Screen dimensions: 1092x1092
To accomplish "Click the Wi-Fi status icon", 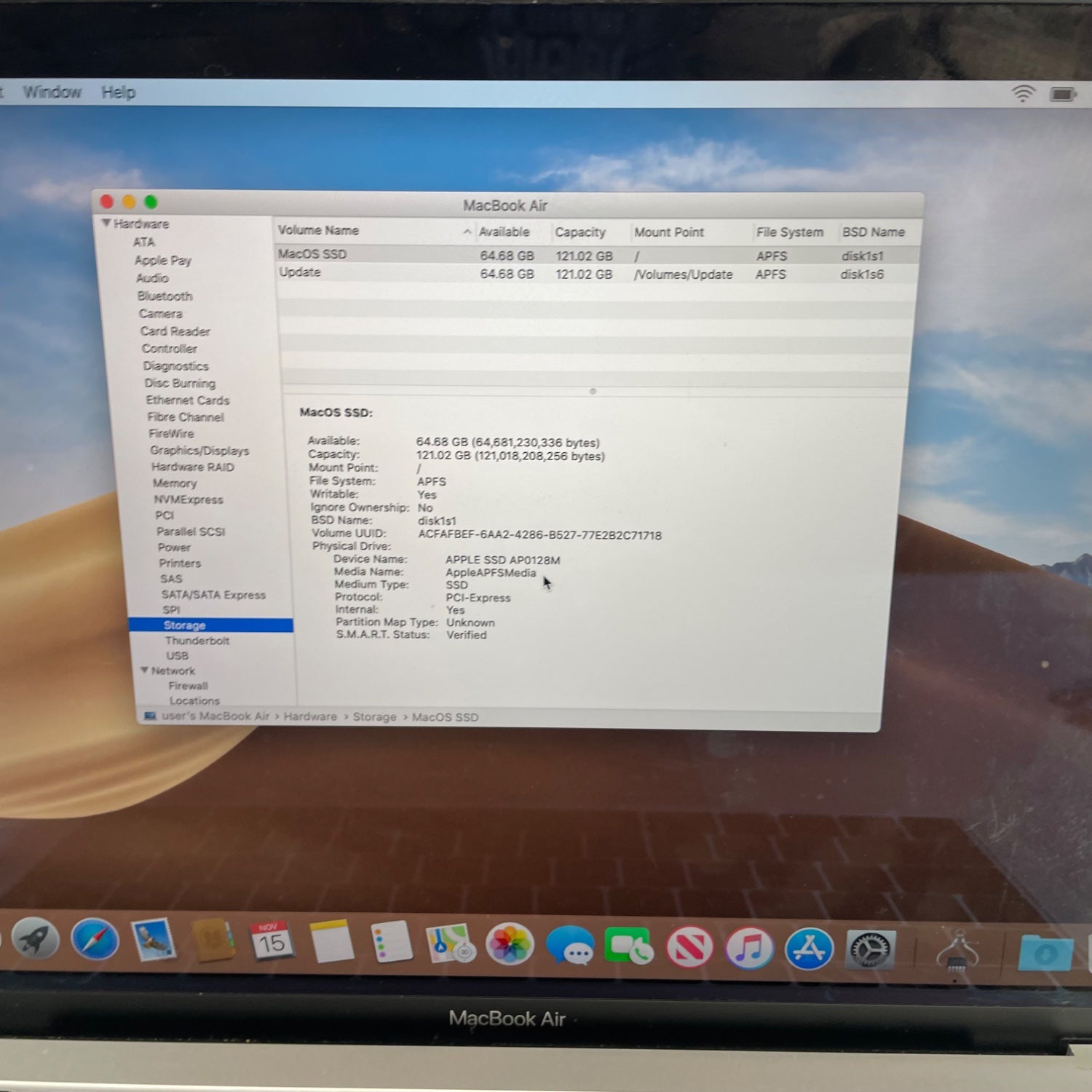I will (x=1023, y=93).
